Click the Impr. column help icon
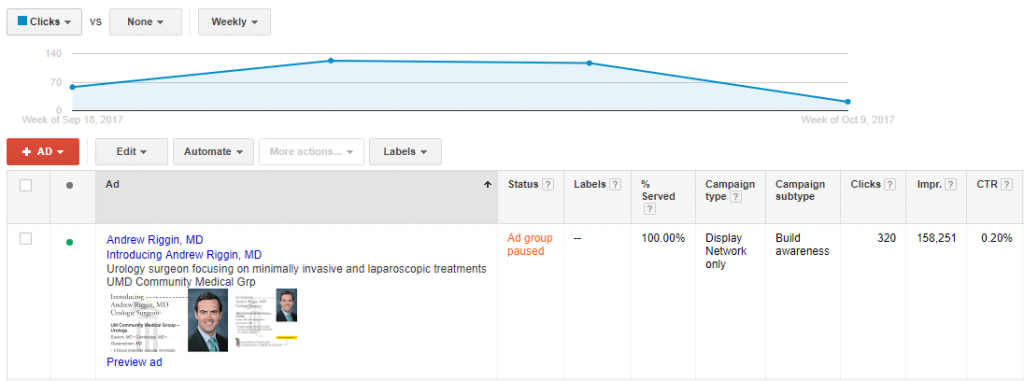The image size is (1024, 381). pos(952,185)
